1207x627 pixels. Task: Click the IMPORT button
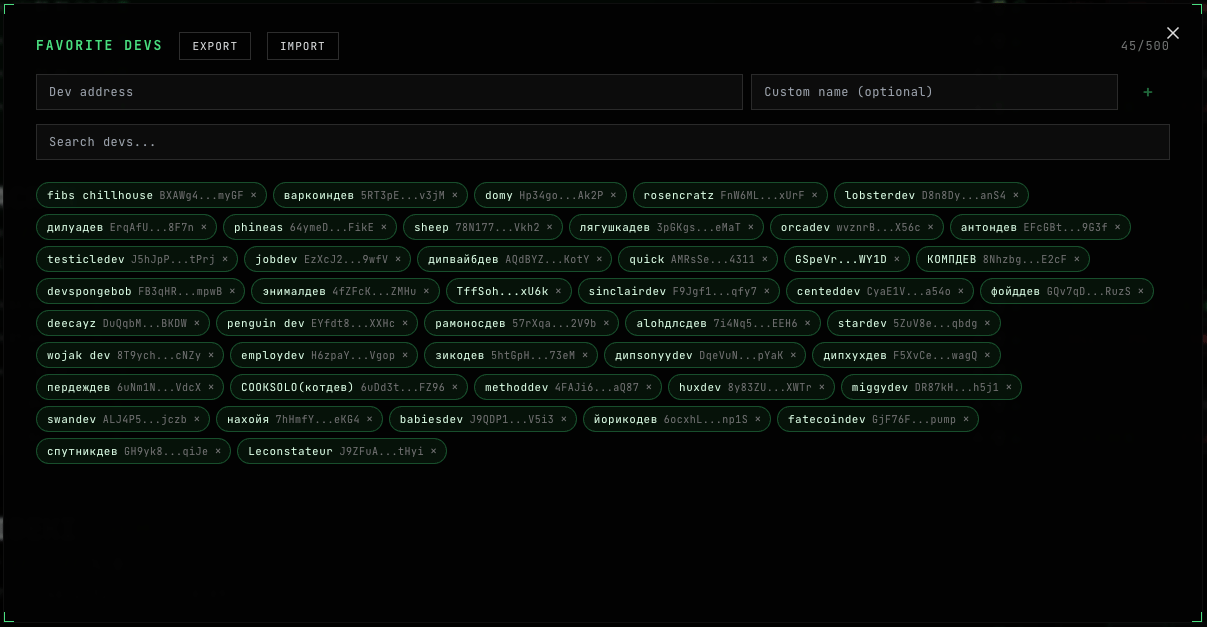(303, 46)
